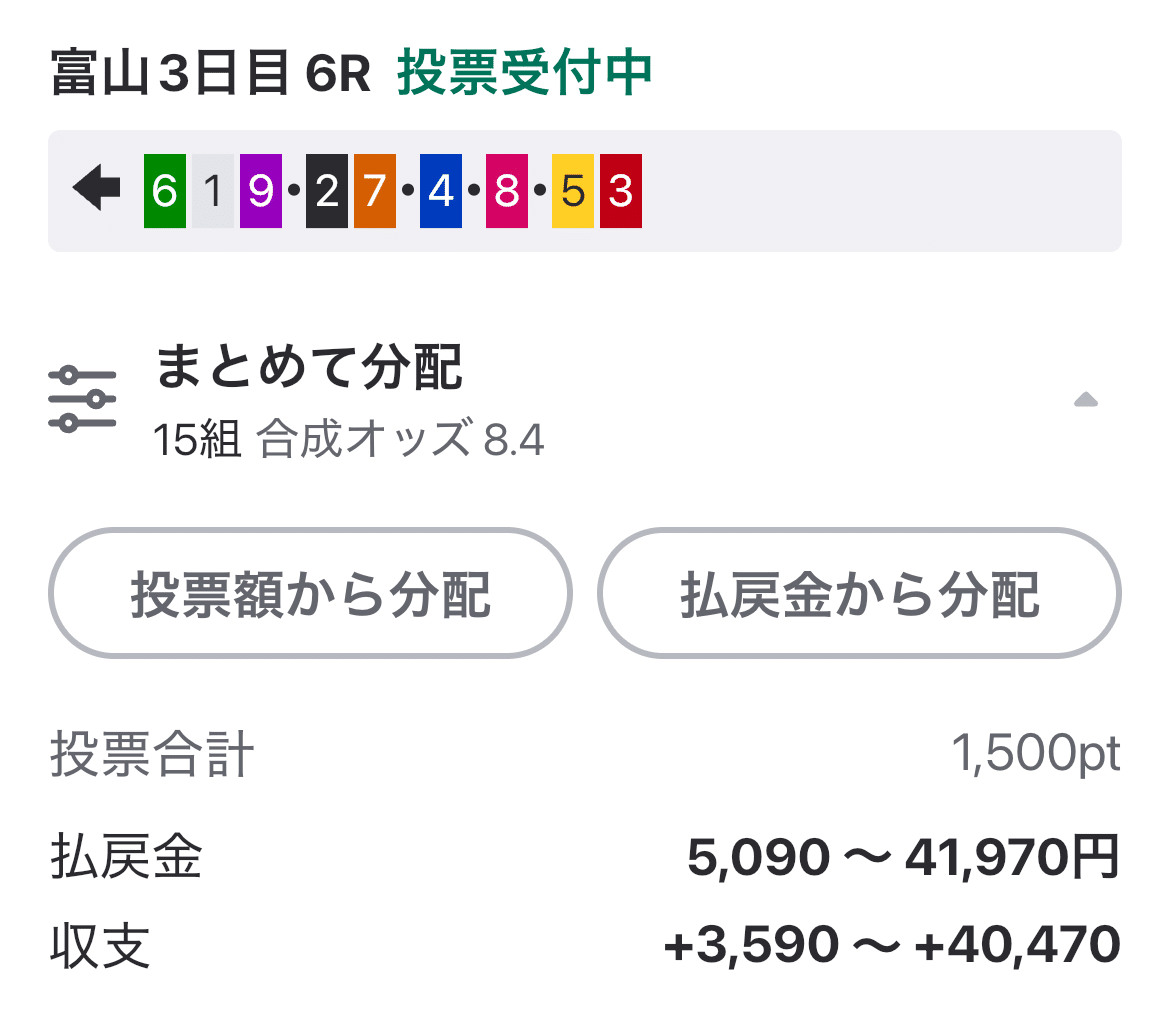1170x1013 pixels.
Task: Click the 払戻金から分配 button
Action: coord(860,593)
